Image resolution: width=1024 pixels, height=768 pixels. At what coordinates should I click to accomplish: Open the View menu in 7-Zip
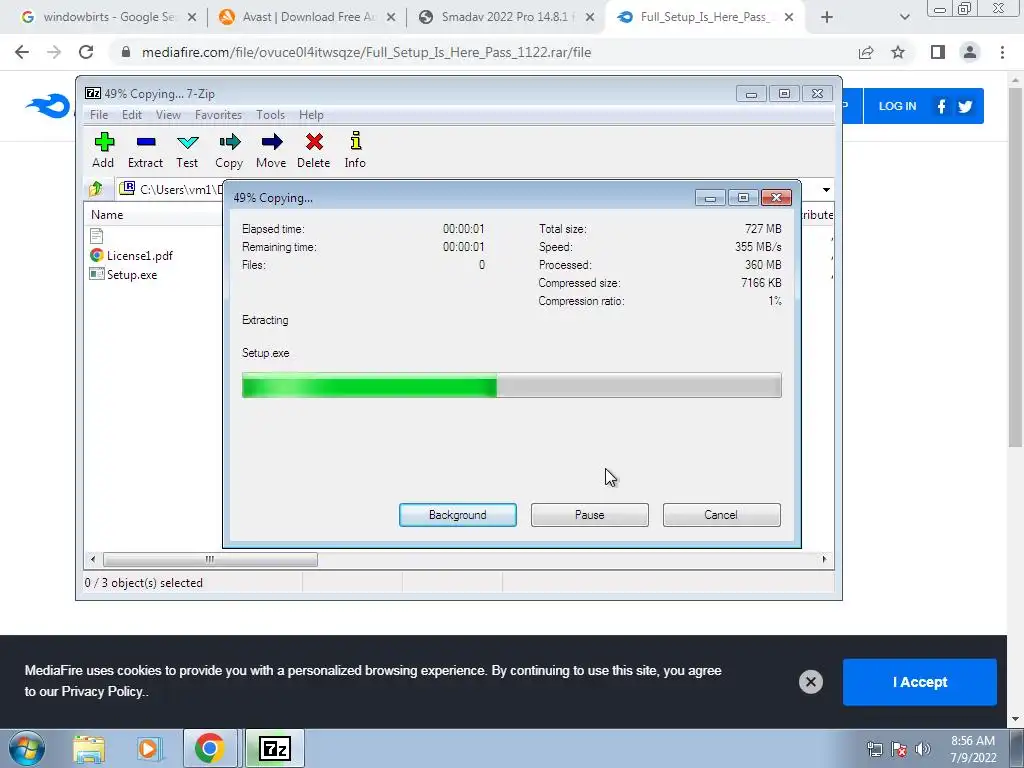coord(168,115)
